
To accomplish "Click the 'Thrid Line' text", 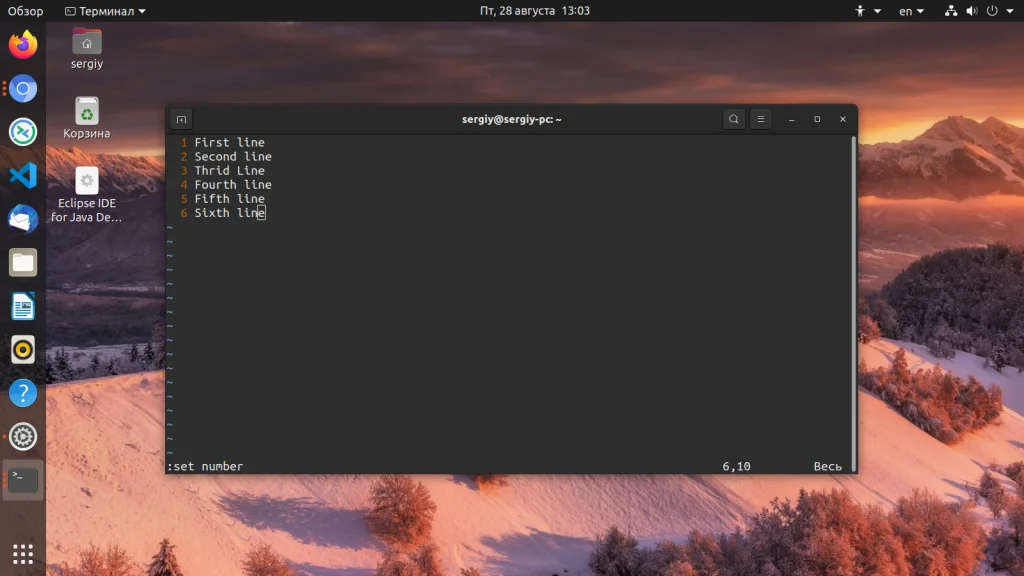I will click(229, 170).
